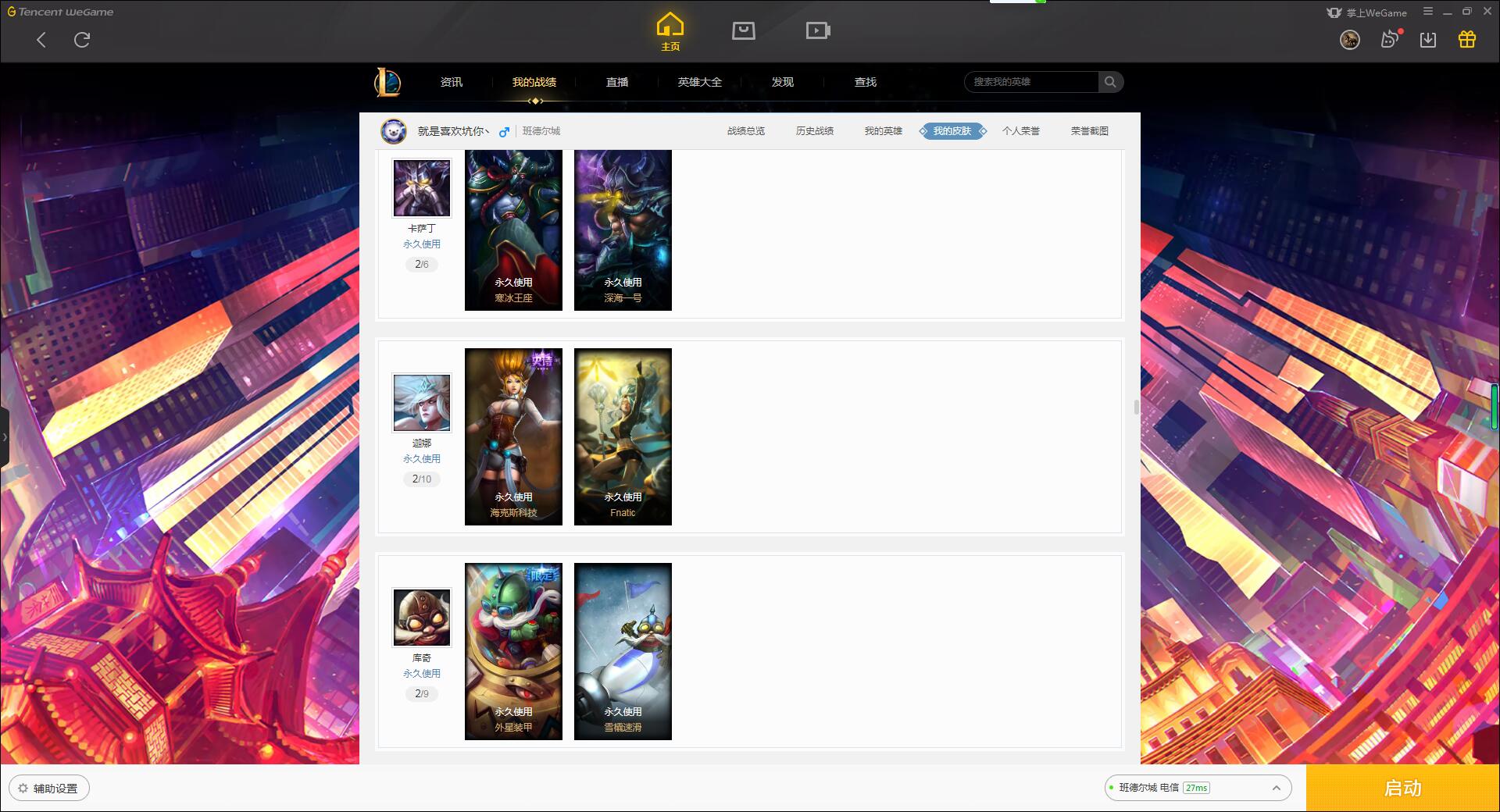Switch to 荣誉截图 sub-tab
Viewport: 1500px width, 812px height.
coord(1090,131)
